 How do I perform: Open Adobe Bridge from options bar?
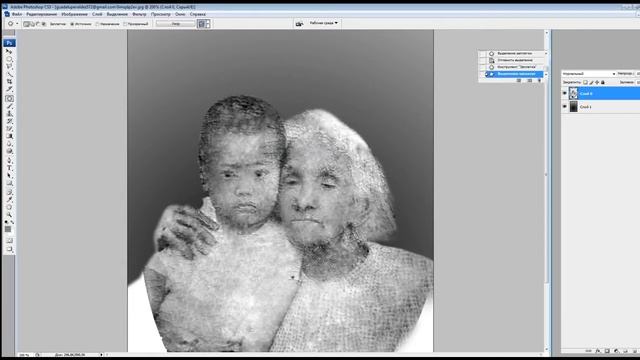click(299, 24)
